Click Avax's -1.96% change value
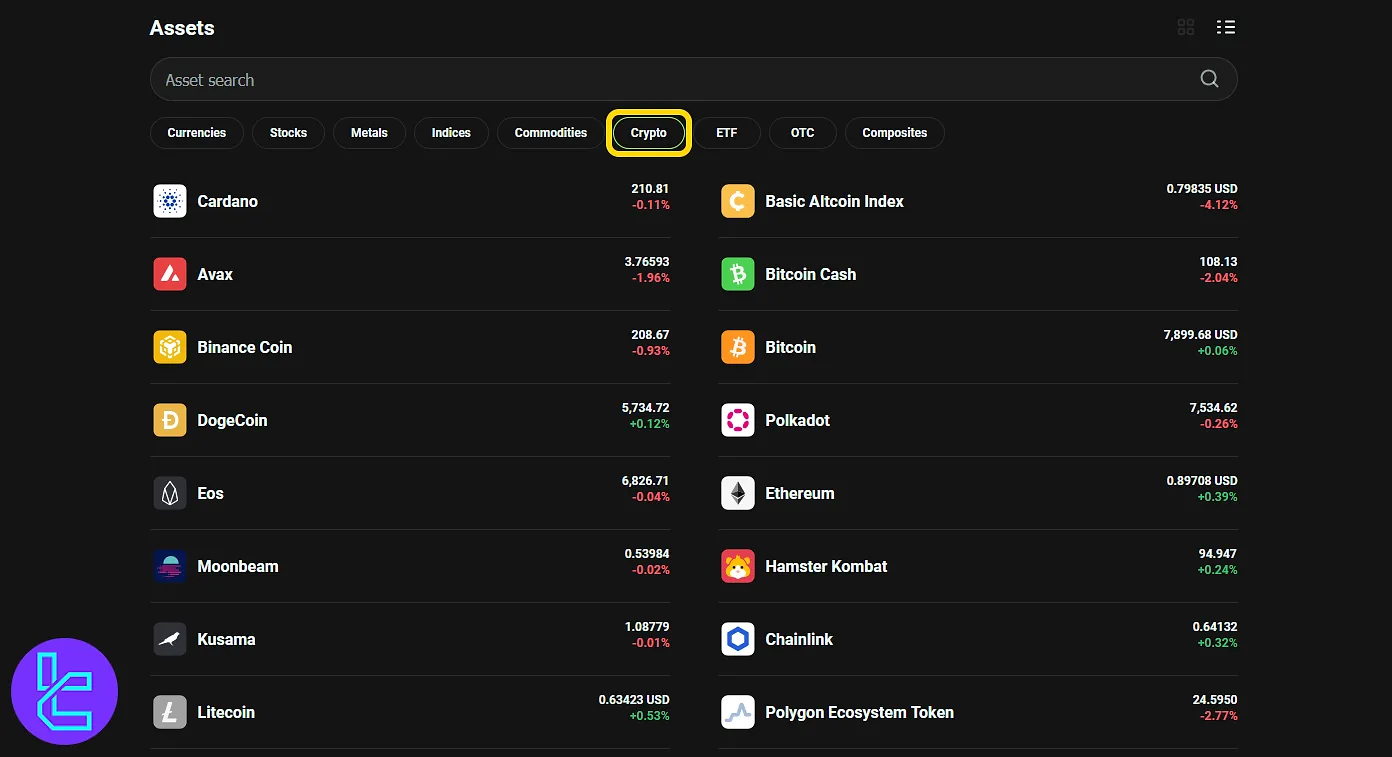The image size is (1392, 757). point(651,278)
